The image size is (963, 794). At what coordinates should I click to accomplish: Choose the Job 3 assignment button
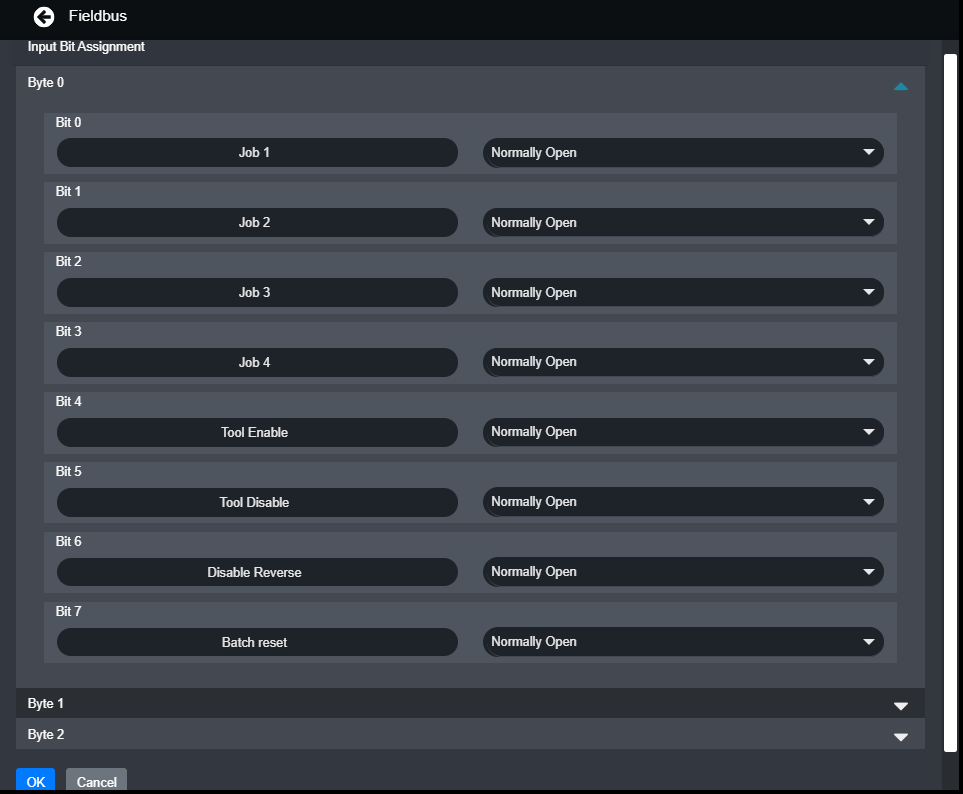257,292
